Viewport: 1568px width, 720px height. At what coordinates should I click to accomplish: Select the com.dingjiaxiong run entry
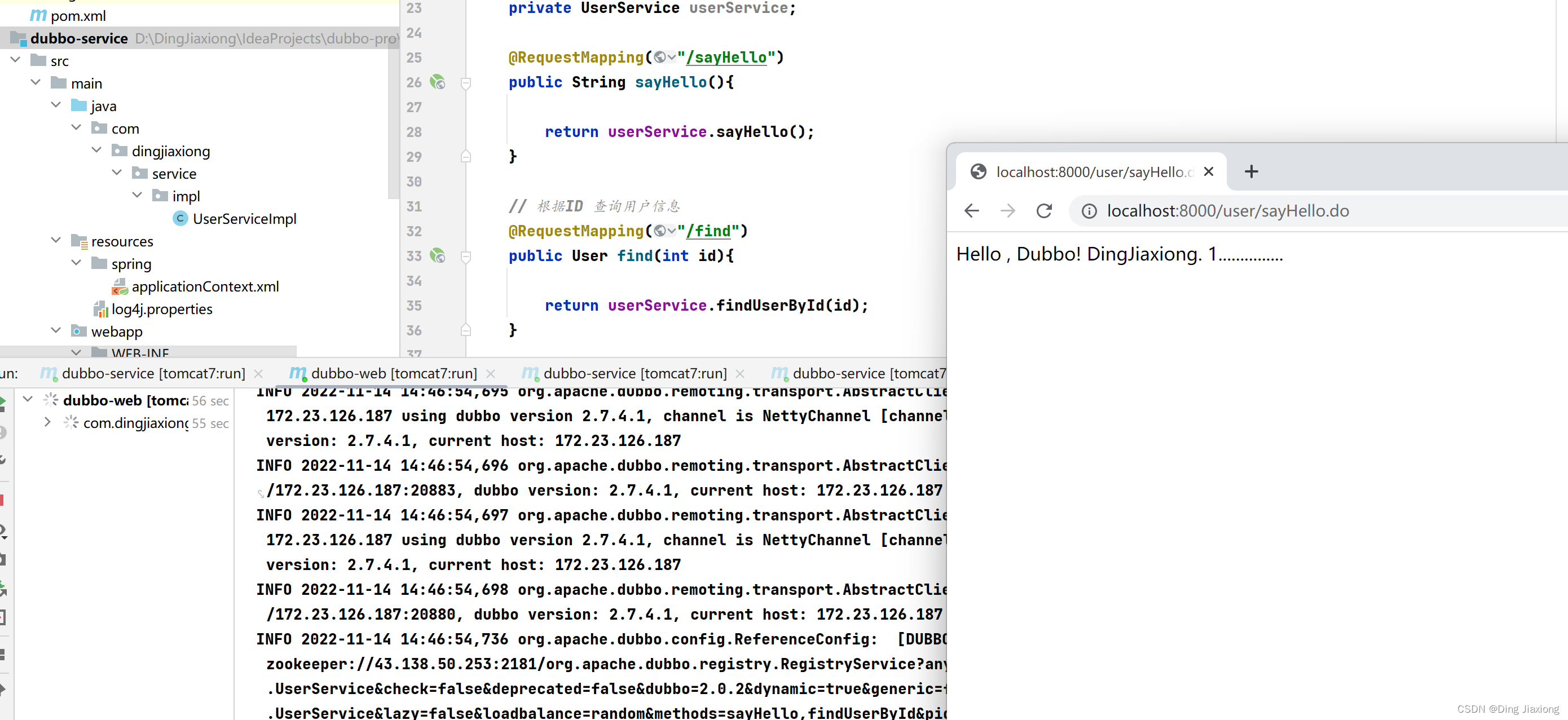point(136,423)
